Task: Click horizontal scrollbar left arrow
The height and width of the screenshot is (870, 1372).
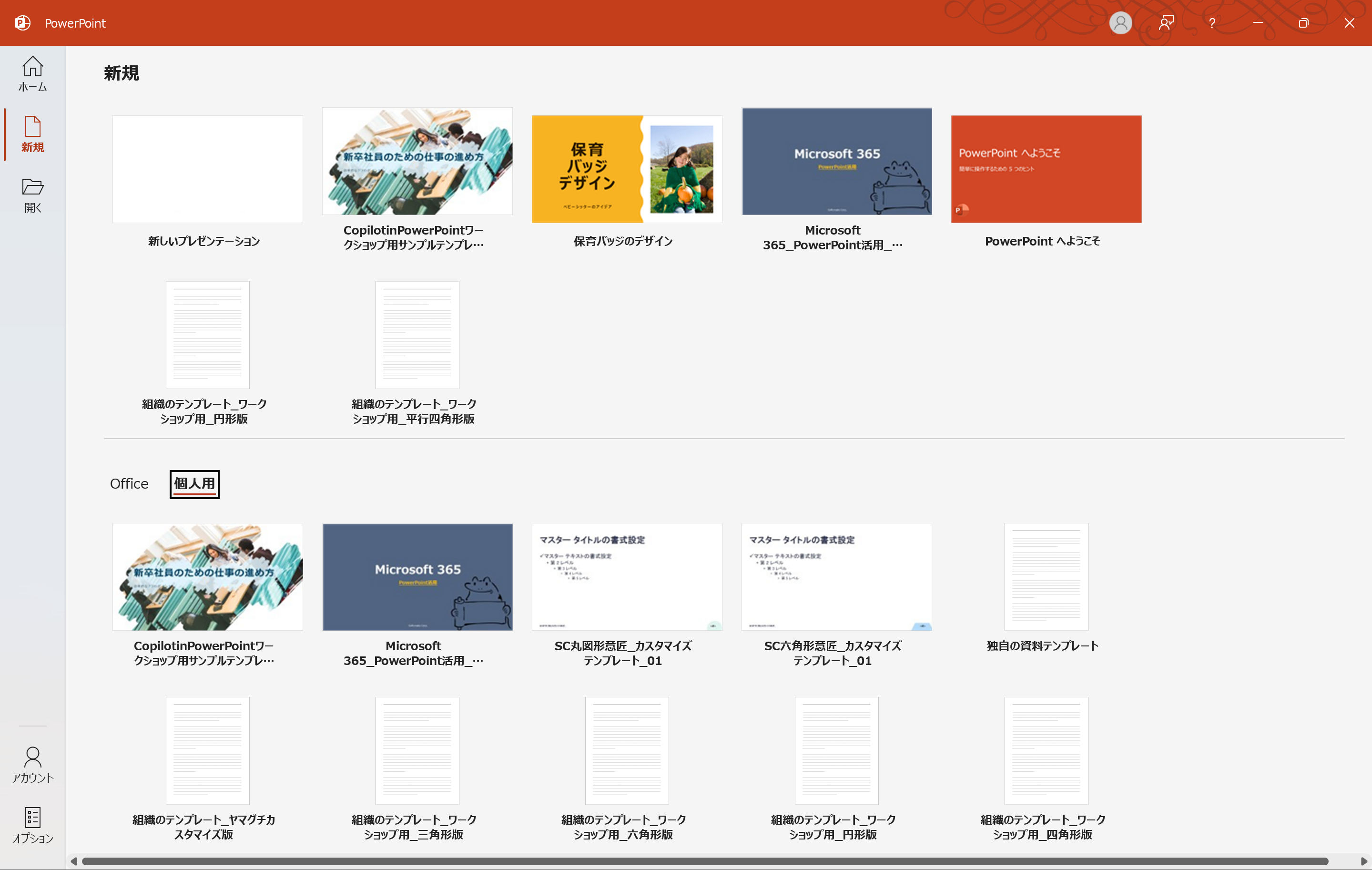Action: click(x=73, y=861)
